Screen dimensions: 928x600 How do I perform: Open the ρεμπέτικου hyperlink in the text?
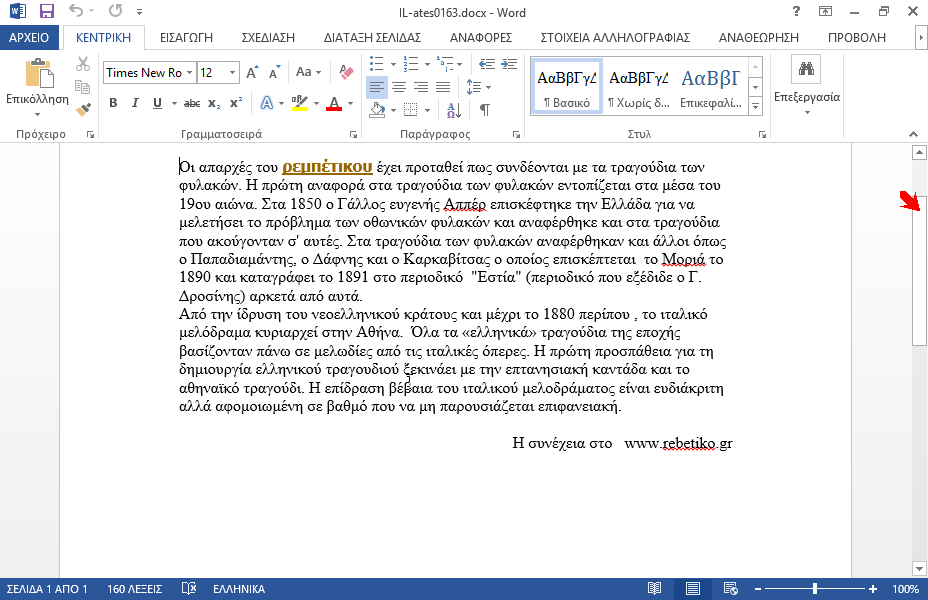(x=327, y=167)
